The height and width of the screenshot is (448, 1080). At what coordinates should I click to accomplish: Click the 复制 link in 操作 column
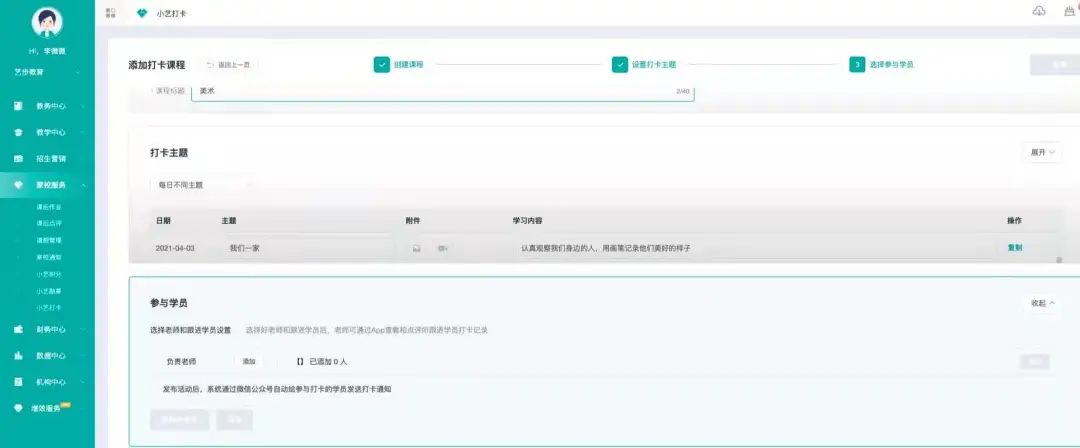1014,248
